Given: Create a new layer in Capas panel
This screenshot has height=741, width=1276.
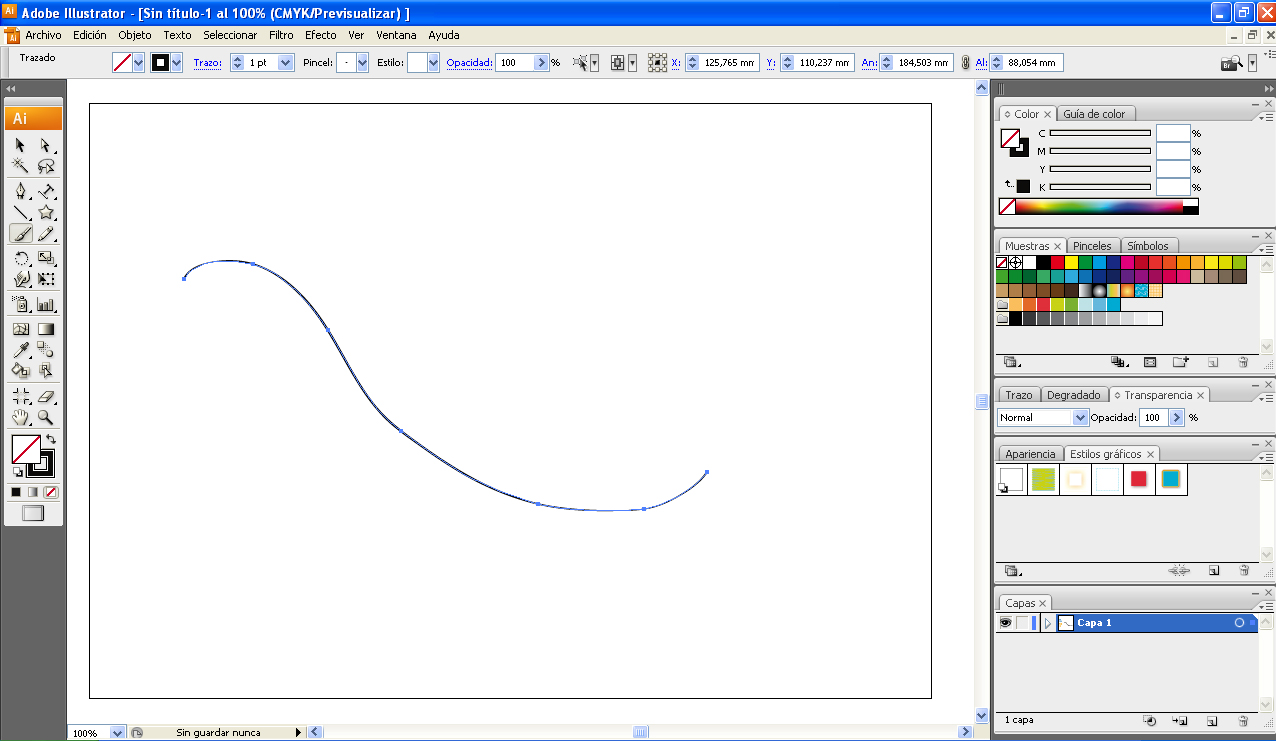Looking at the screenshot, I should point(1212,721).
